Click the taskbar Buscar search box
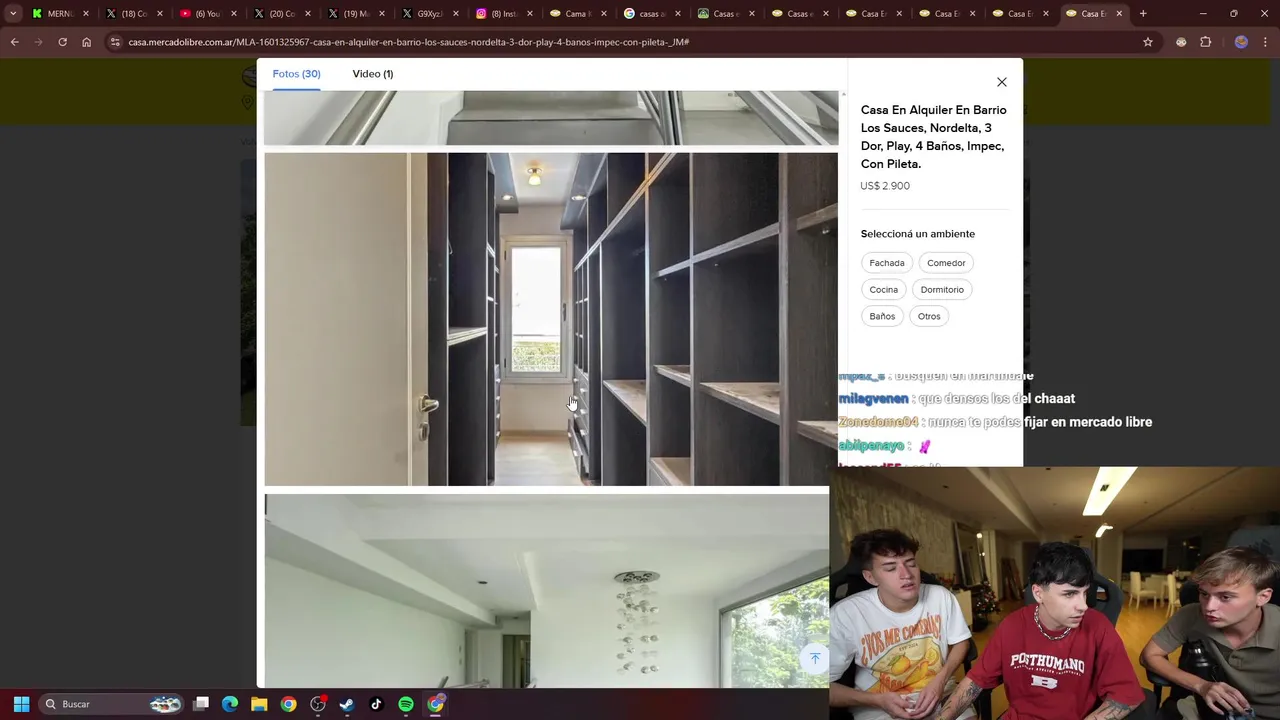Viewport: 1280px width, 720px height. pyautogui.click(x=112, y=704)
